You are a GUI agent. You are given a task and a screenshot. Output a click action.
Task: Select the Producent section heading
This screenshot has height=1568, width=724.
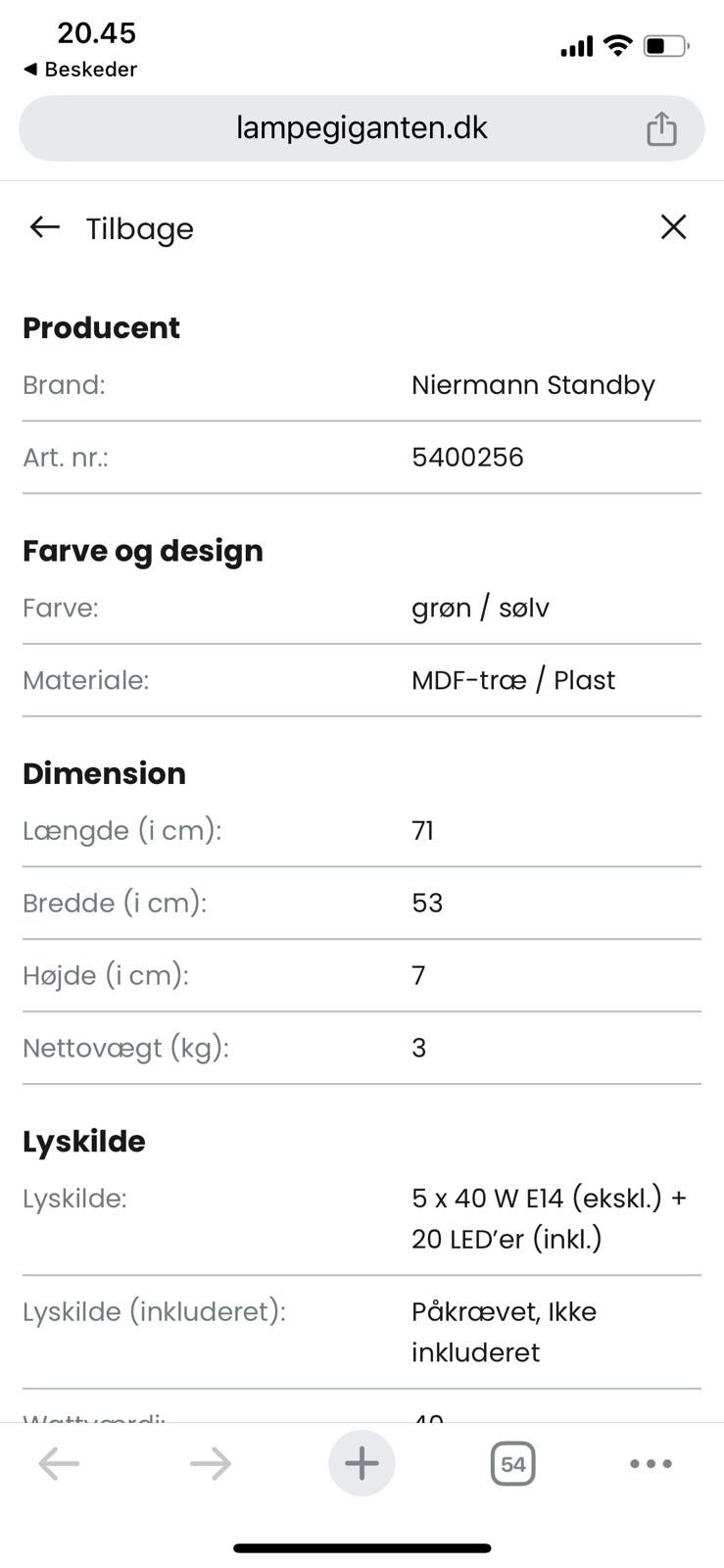[x=101, y=328]
